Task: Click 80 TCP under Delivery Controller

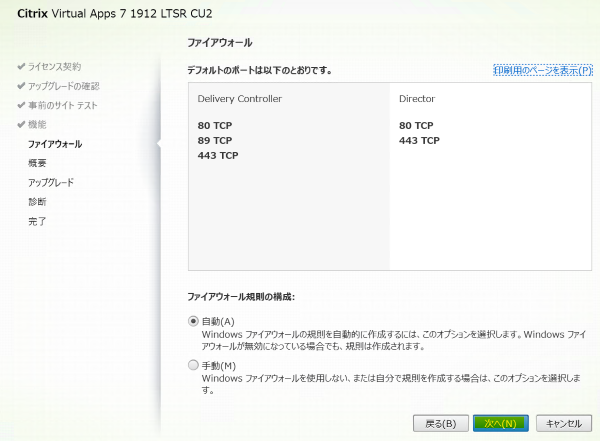Action: 215,126
